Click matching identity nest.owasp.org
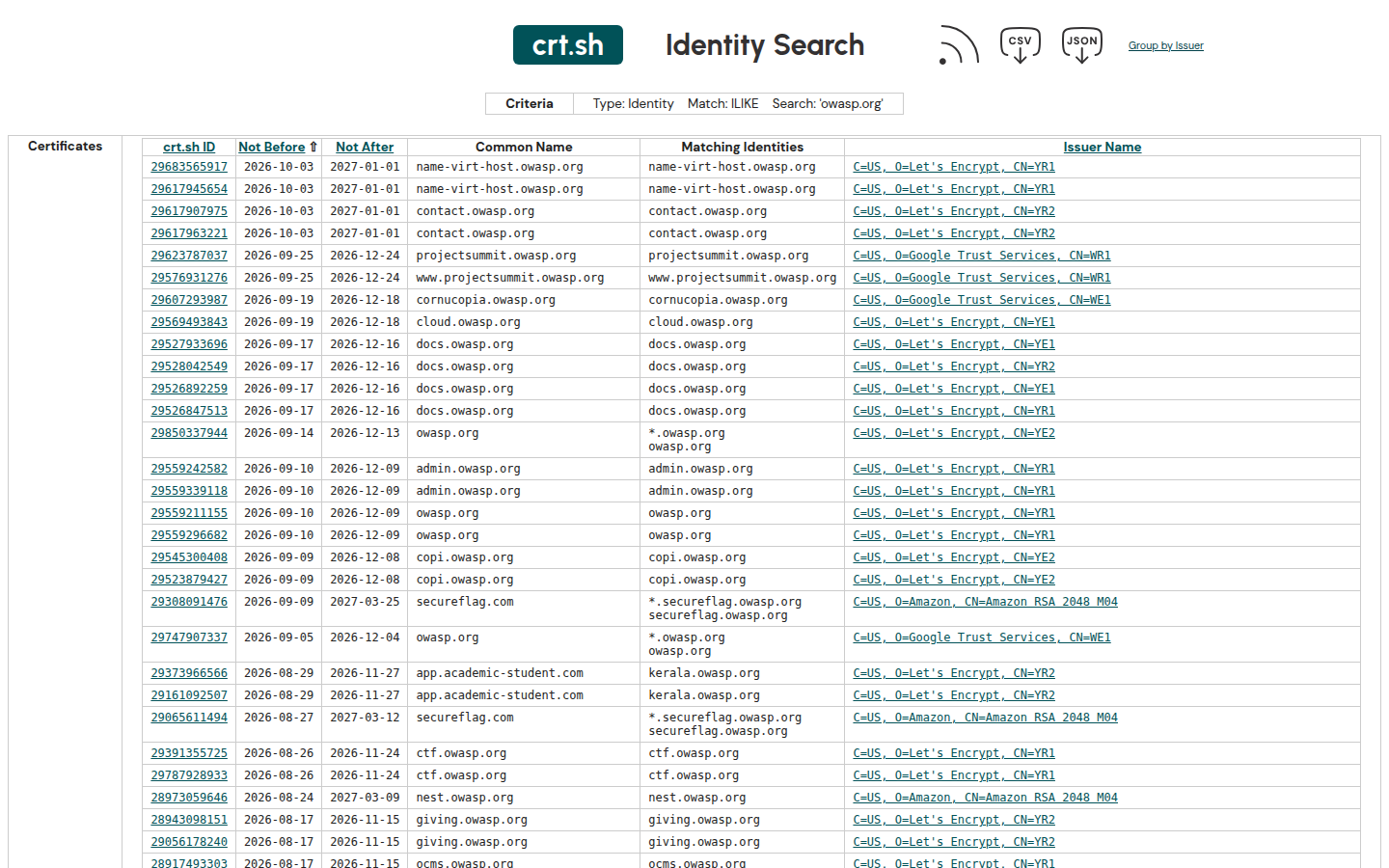 [697, 798]
